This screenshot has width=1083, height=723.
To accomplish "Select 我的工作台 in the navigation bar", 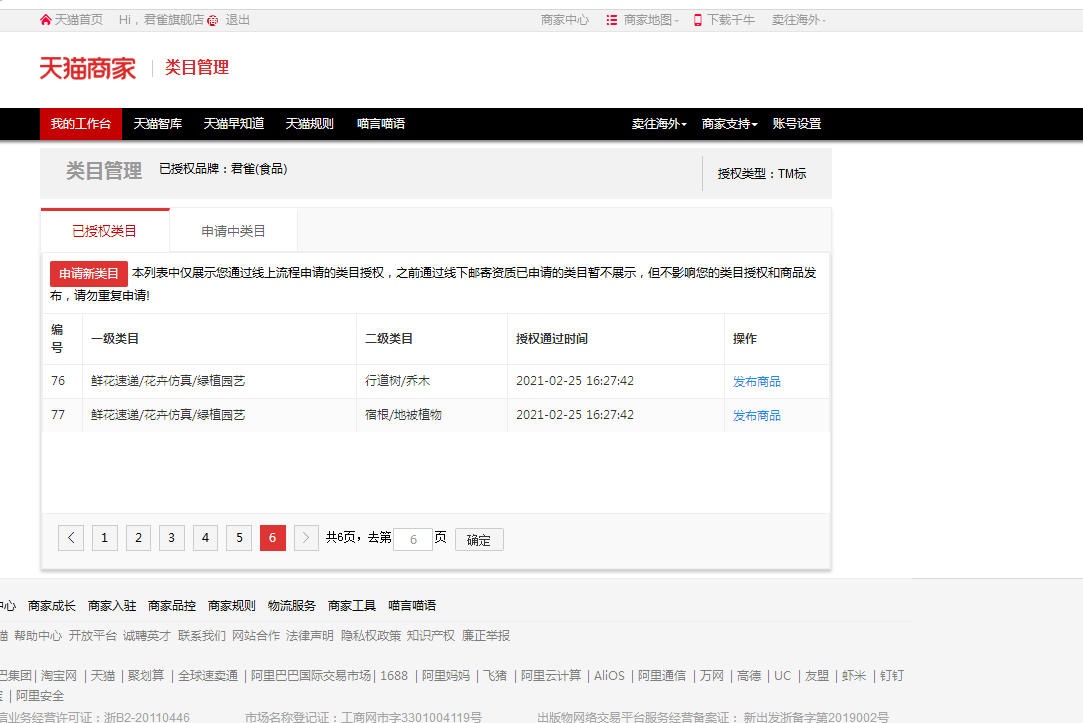I will click(81, 124).
